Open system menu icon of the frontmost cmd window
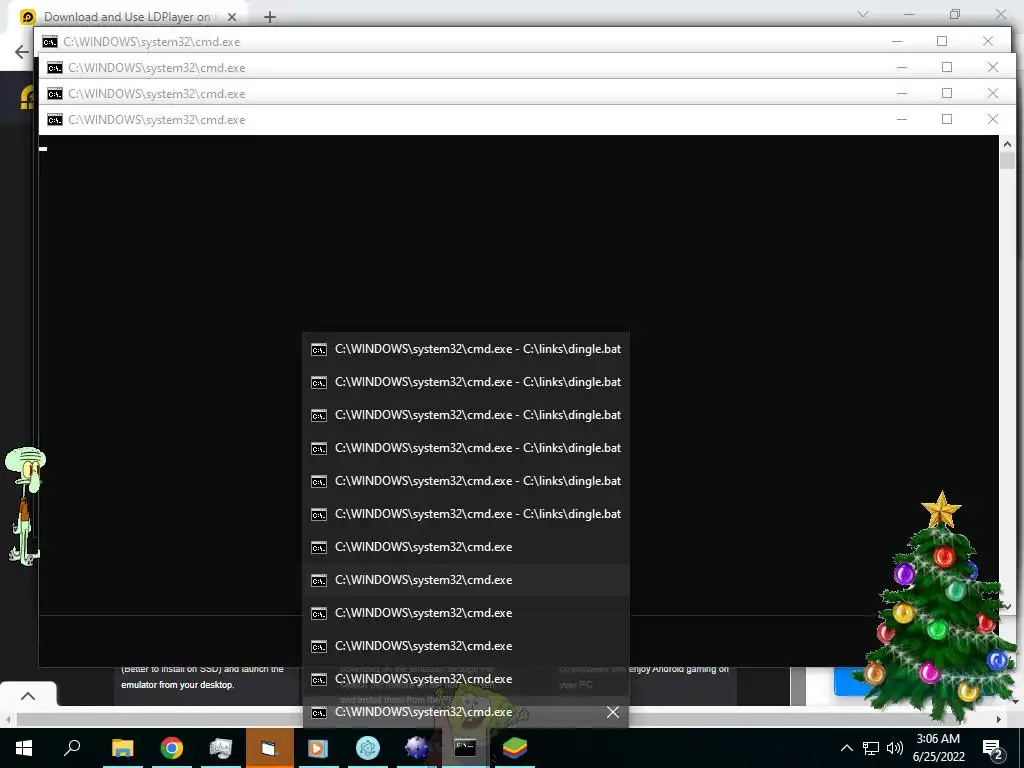Viewport: 1024px width, 768px height. pos(55,120)
